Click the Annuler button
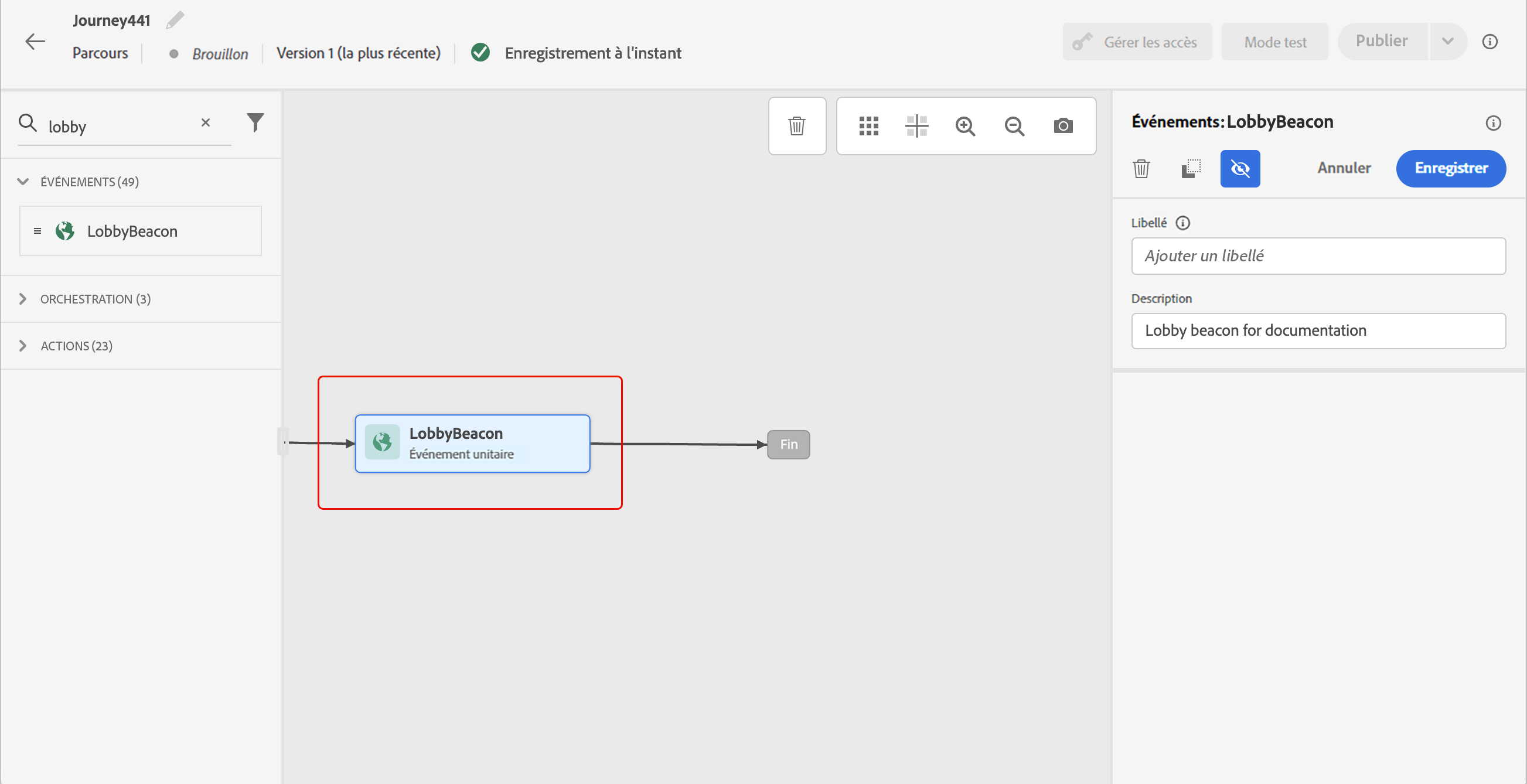 click(1344, 168)
